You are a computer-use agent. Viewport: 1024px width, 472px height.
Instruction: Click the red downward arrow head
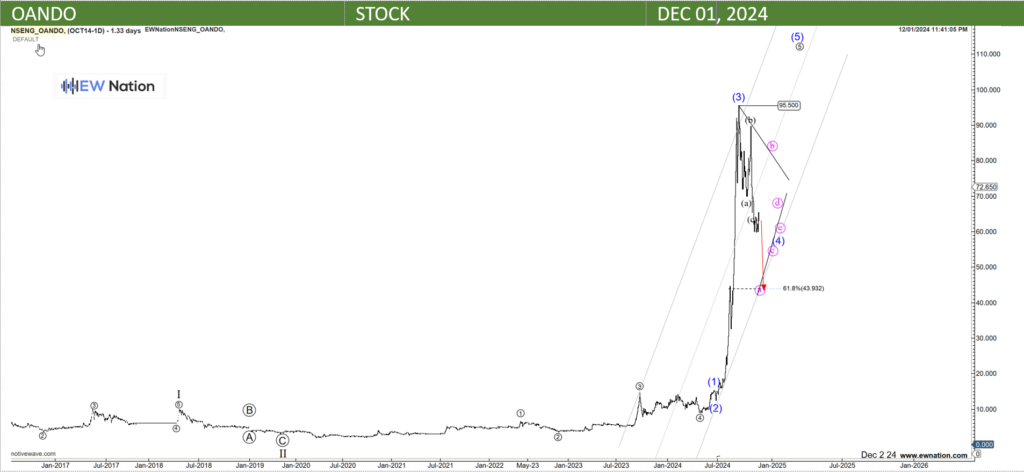(x=763, y=287)
